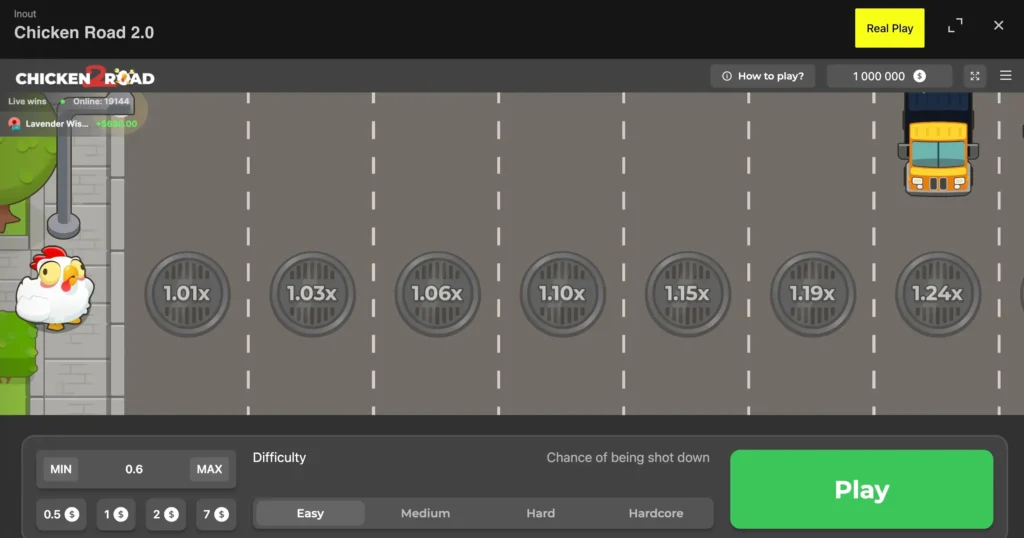Click the 1.01x manhole cover multiplier
Viewport: 1024px width, 538px height.
187,294
